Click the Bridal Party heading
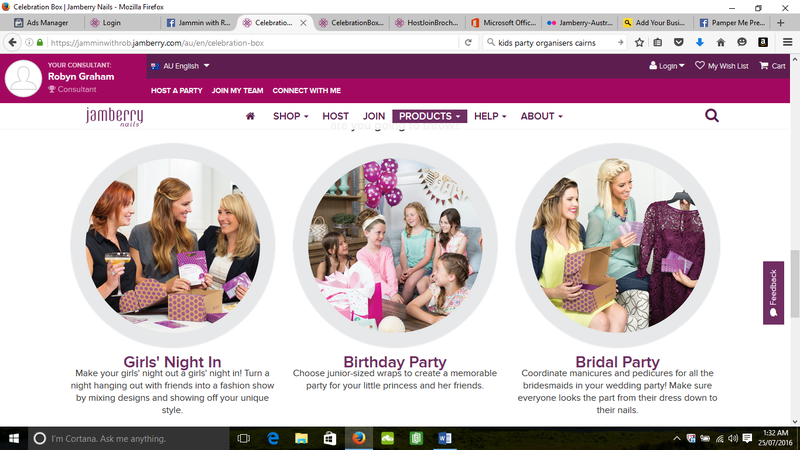 (x=617, y=361)
